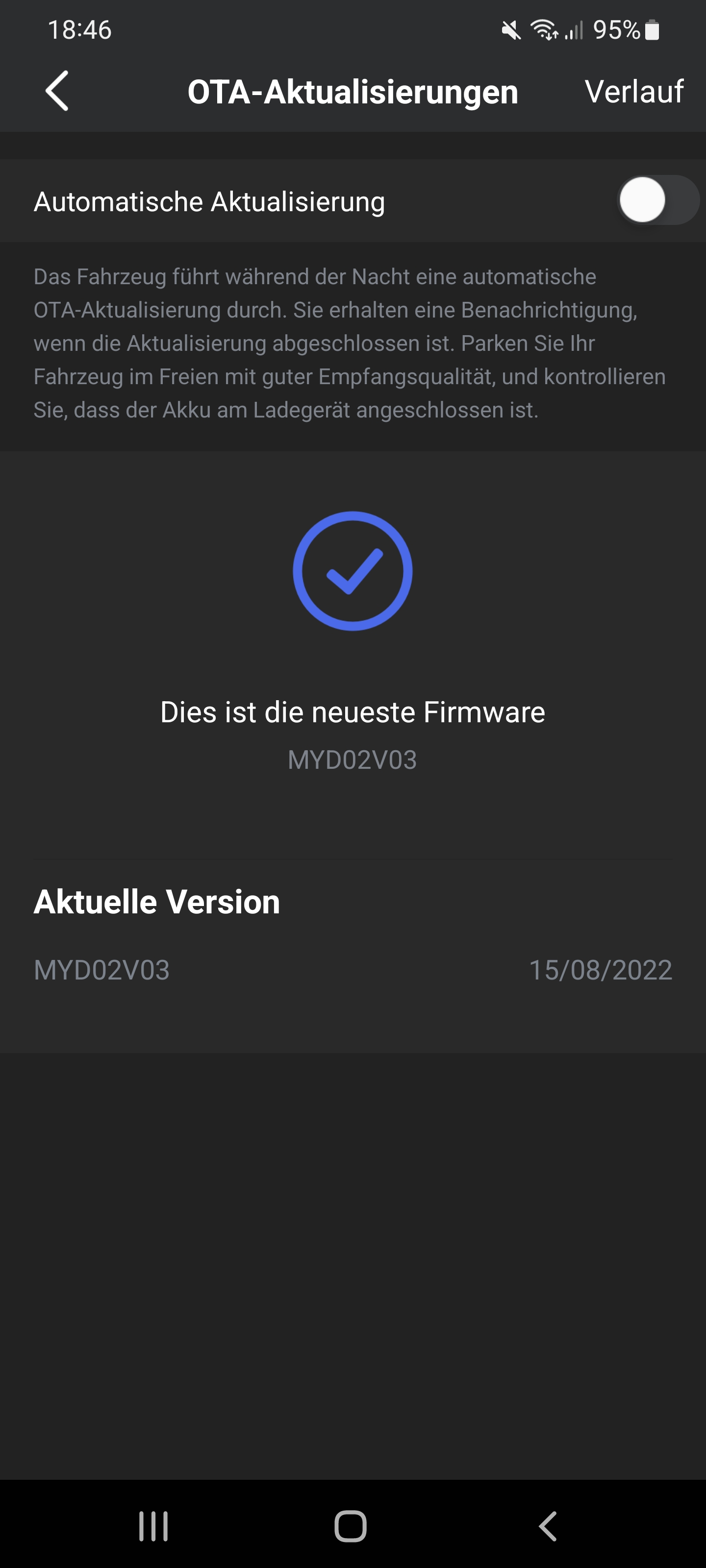Tap the OTA-Aktualisierungen page title

tap(353, 92)
